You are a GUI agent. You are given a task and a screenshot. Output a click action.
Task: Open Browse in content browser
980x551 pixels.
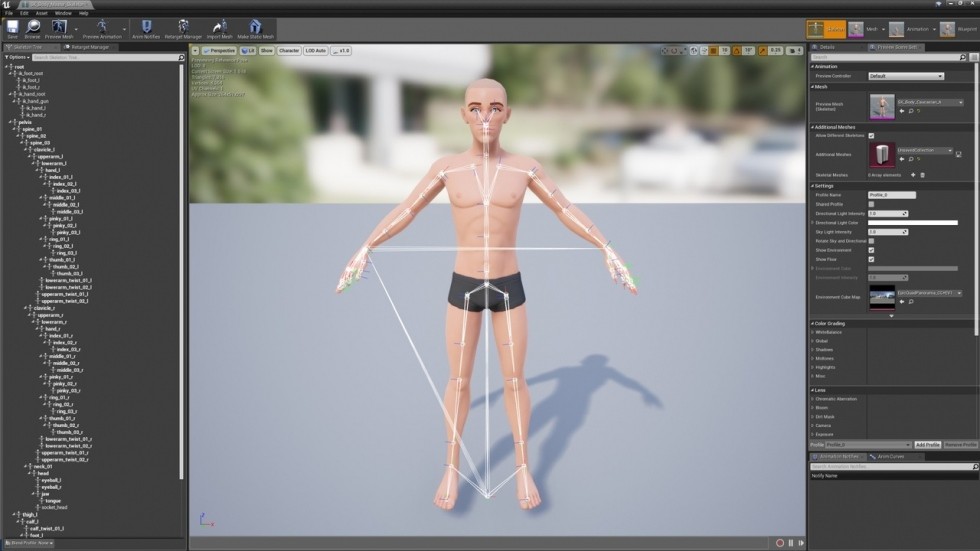[32, 29]
